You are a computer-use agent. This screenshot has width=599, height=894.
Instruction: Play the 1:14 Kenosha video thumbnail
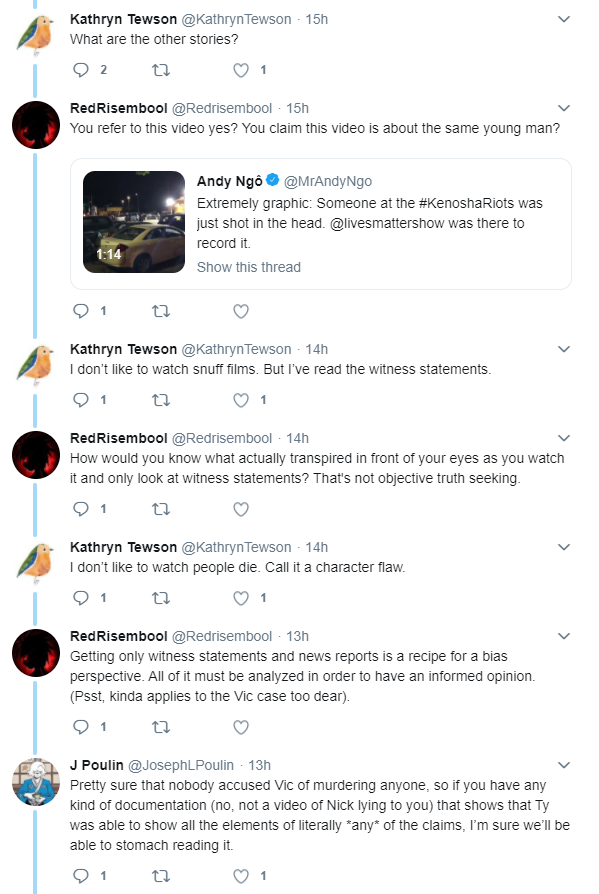134,222
